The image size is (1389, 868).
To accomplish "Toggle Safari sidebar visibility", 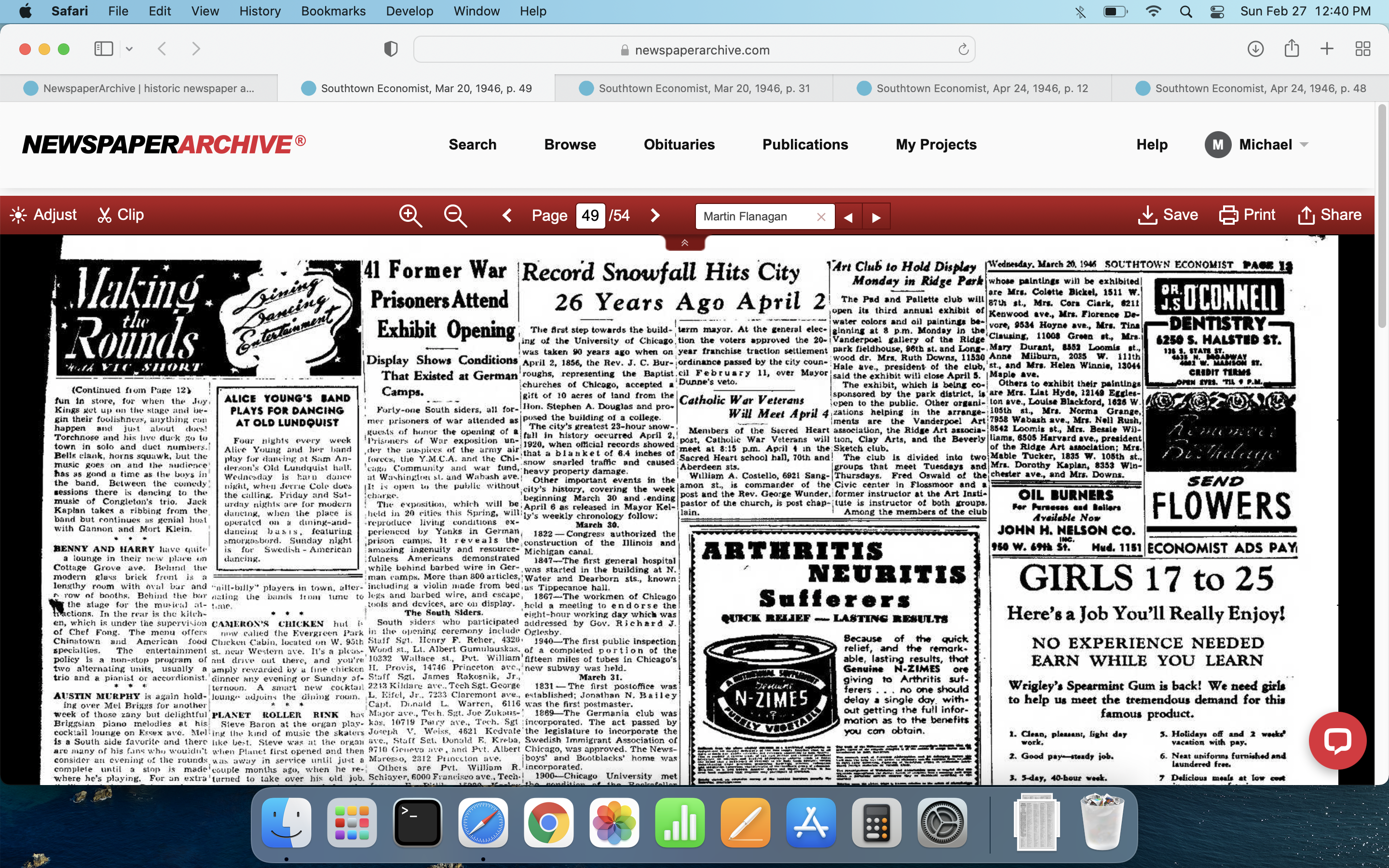I will click(x=103, y=49).
